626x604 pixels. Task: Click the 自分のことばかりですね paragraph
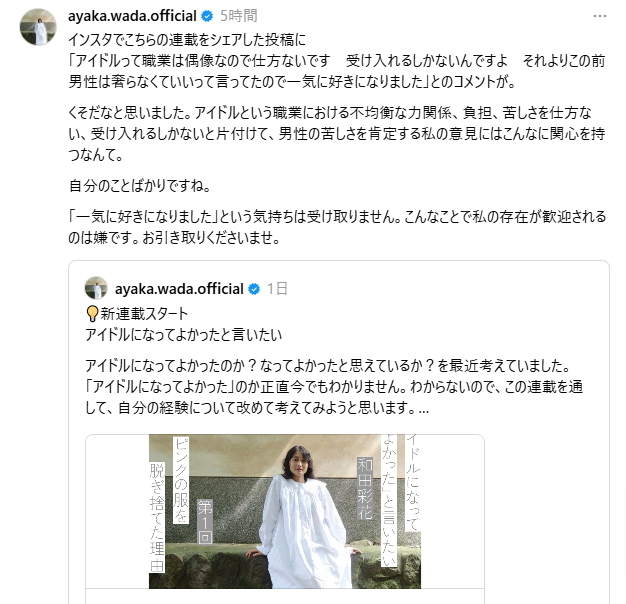(x=140, y=186)
